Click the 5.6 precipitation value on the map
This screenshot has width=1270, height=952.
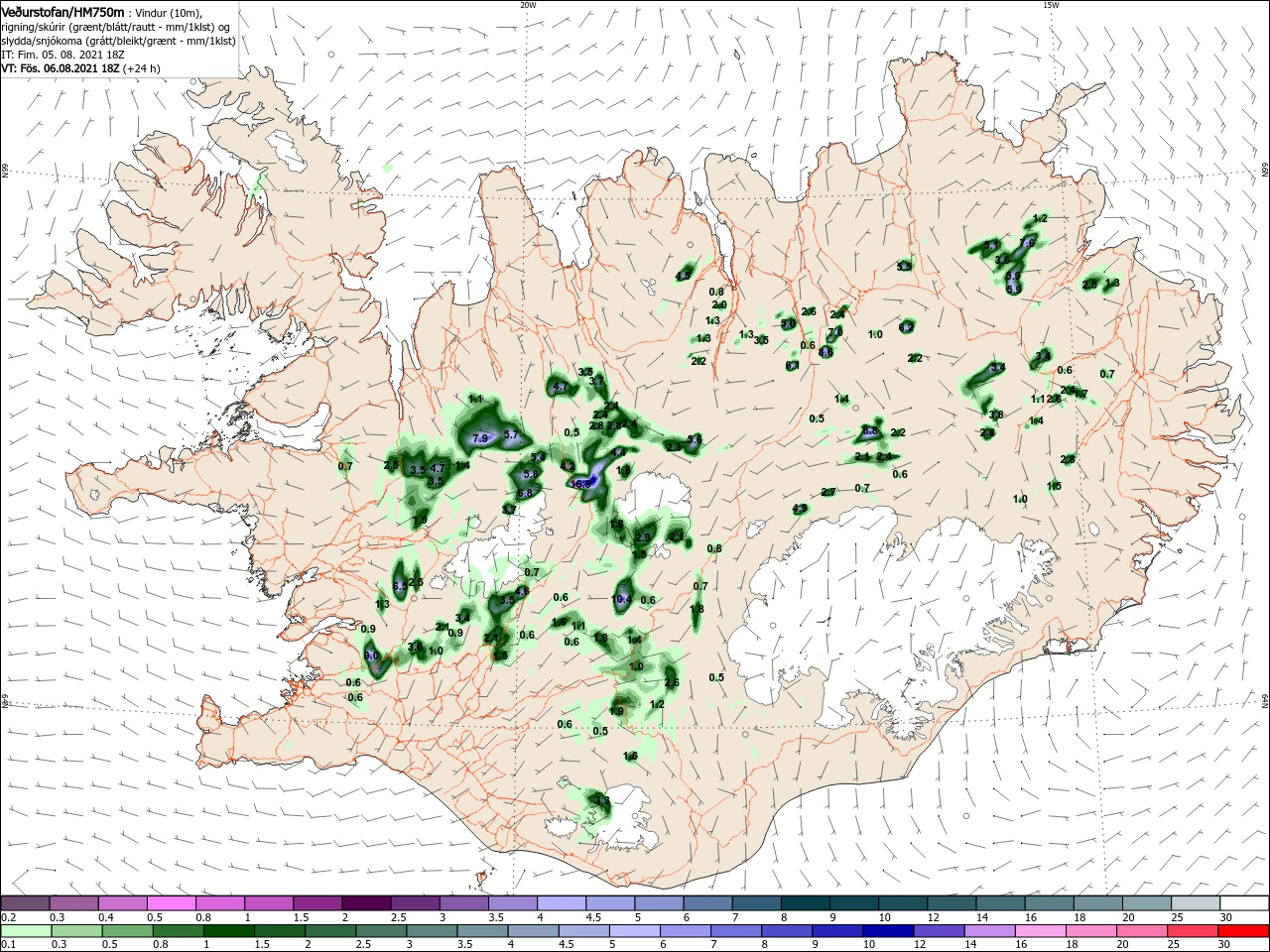pos(695,439)
